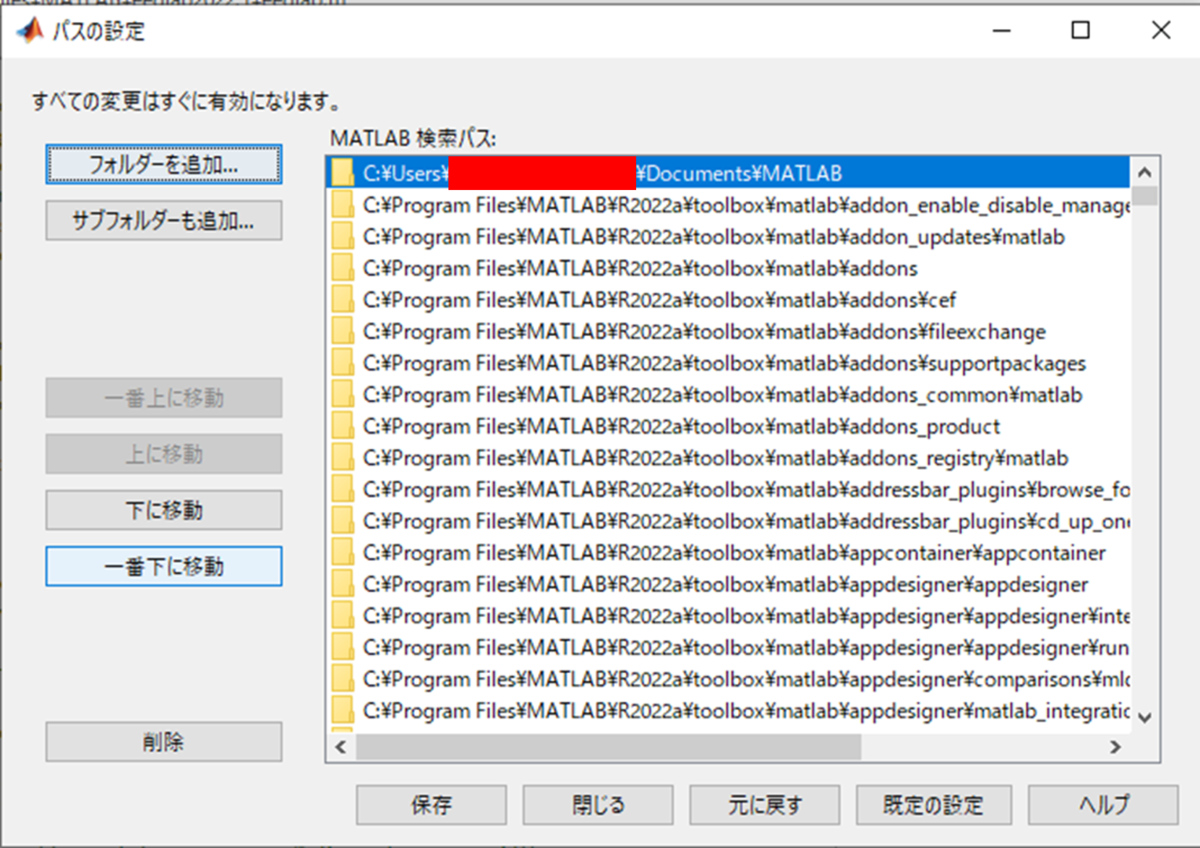
Task: Click folder icon of Documents¥MATLAB row
Action: click(x=343, y=174)
